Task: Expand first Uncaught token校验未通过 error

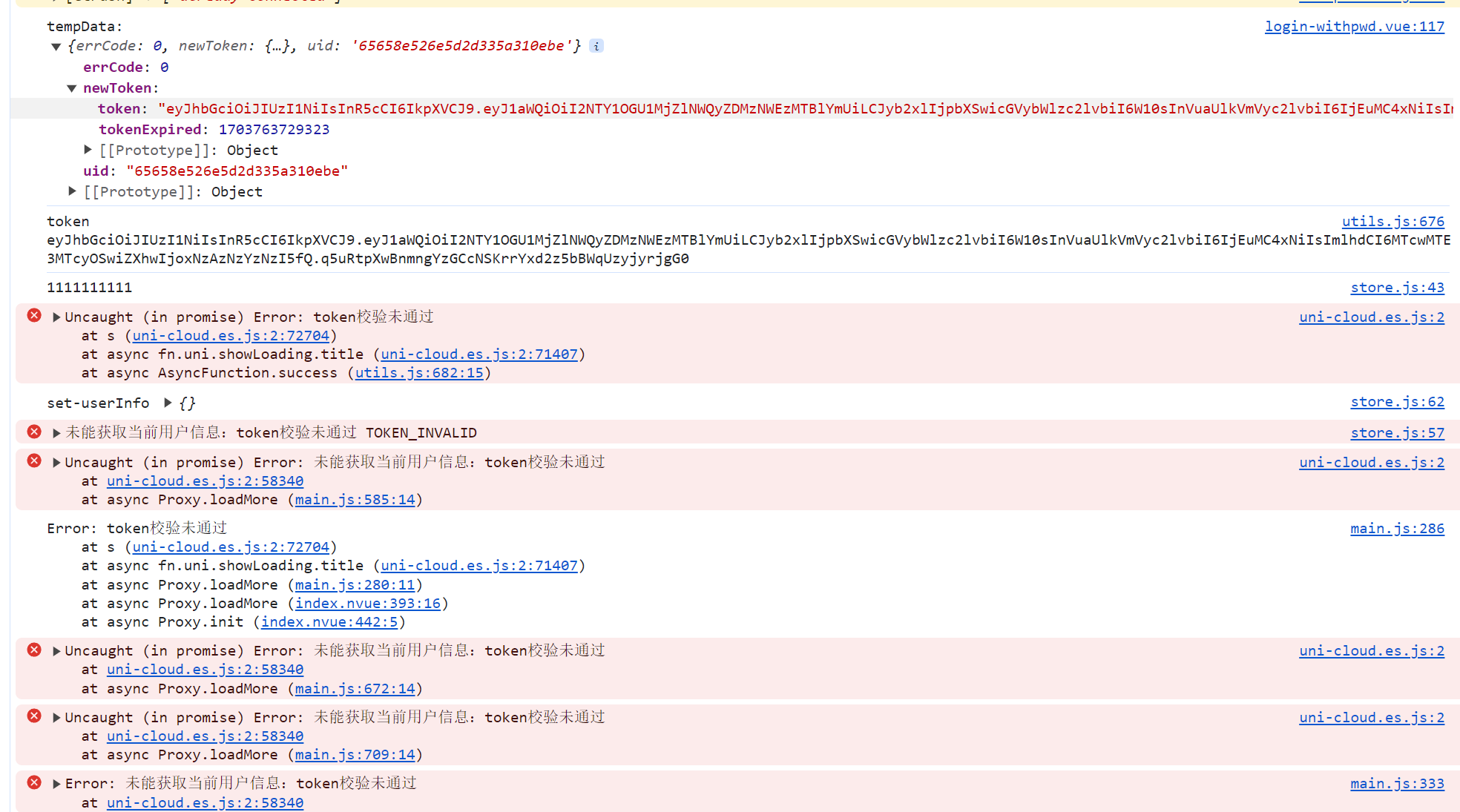Action: coord(56,317)
